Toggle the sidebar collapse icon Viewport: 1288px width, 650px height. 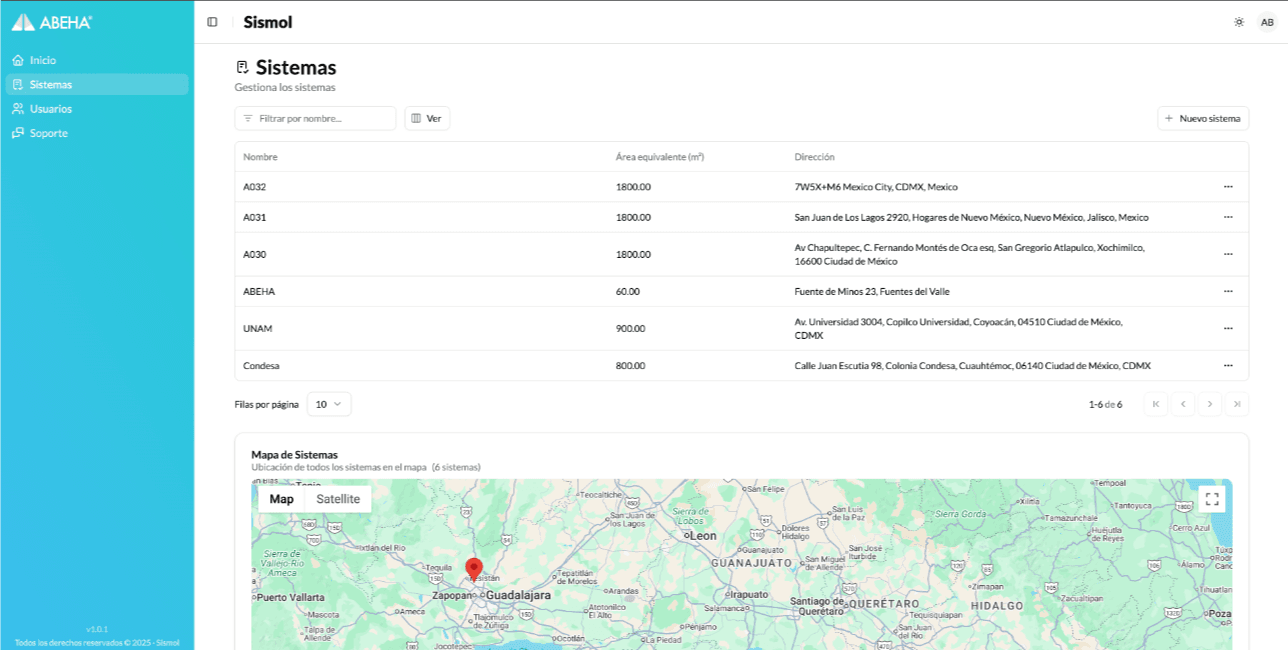(x=212, y=22)
